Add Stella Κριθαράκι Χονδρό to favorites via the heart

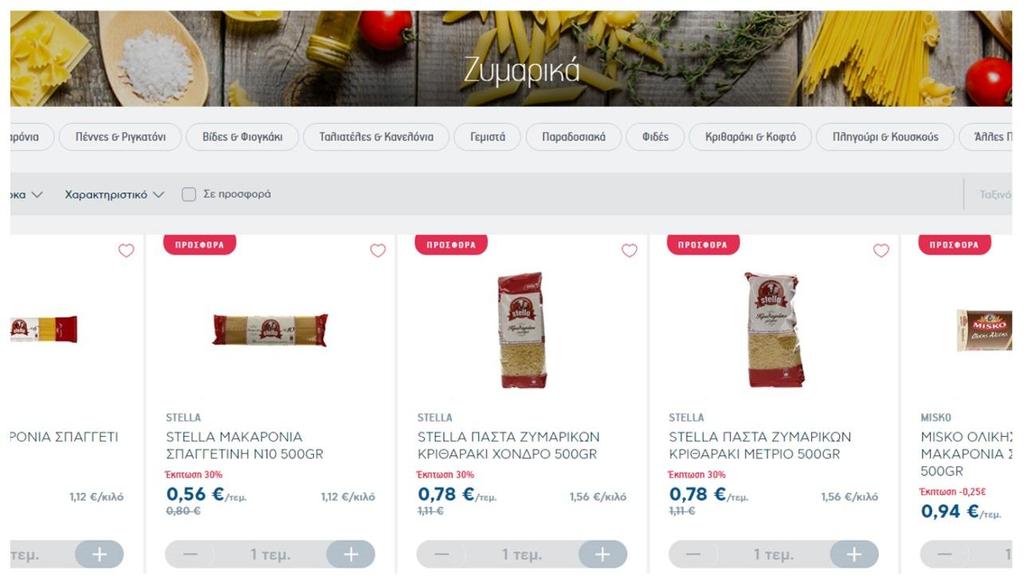(x=630, y=250)
